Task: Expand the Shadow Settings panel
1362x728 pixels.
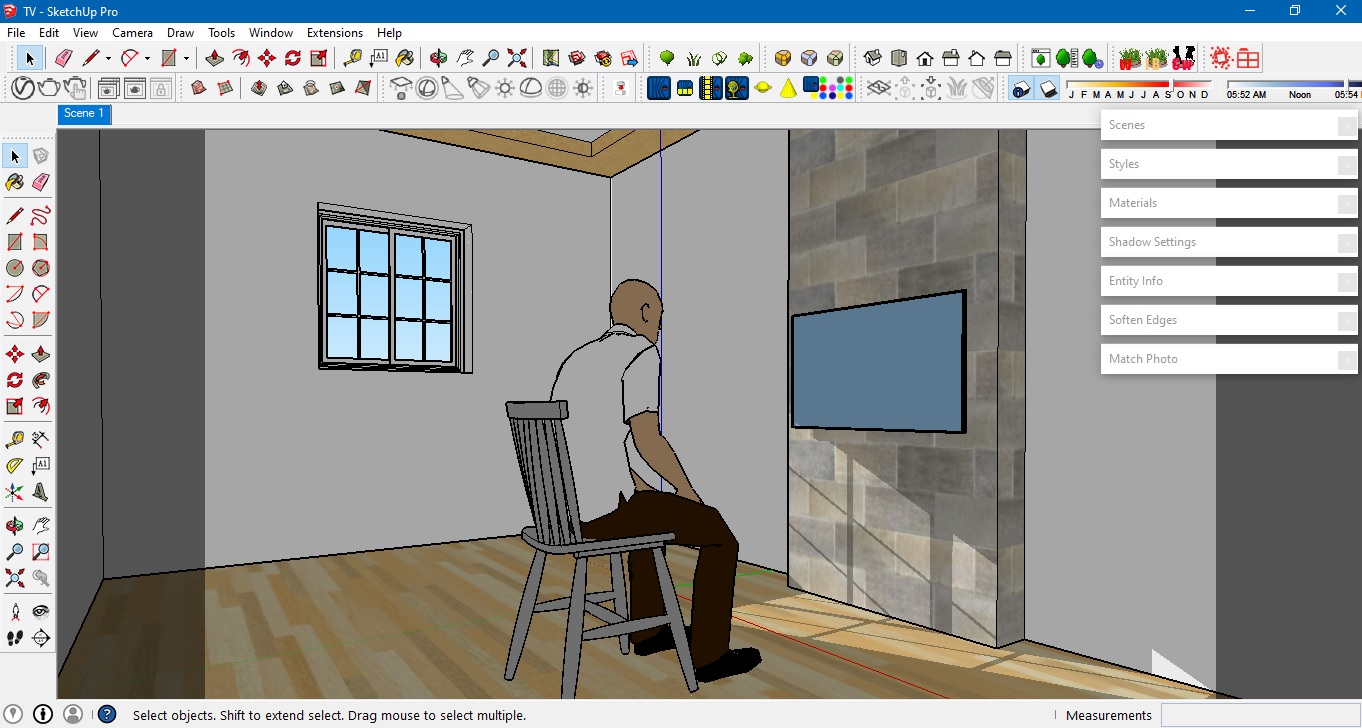Action: [1228, 242]
